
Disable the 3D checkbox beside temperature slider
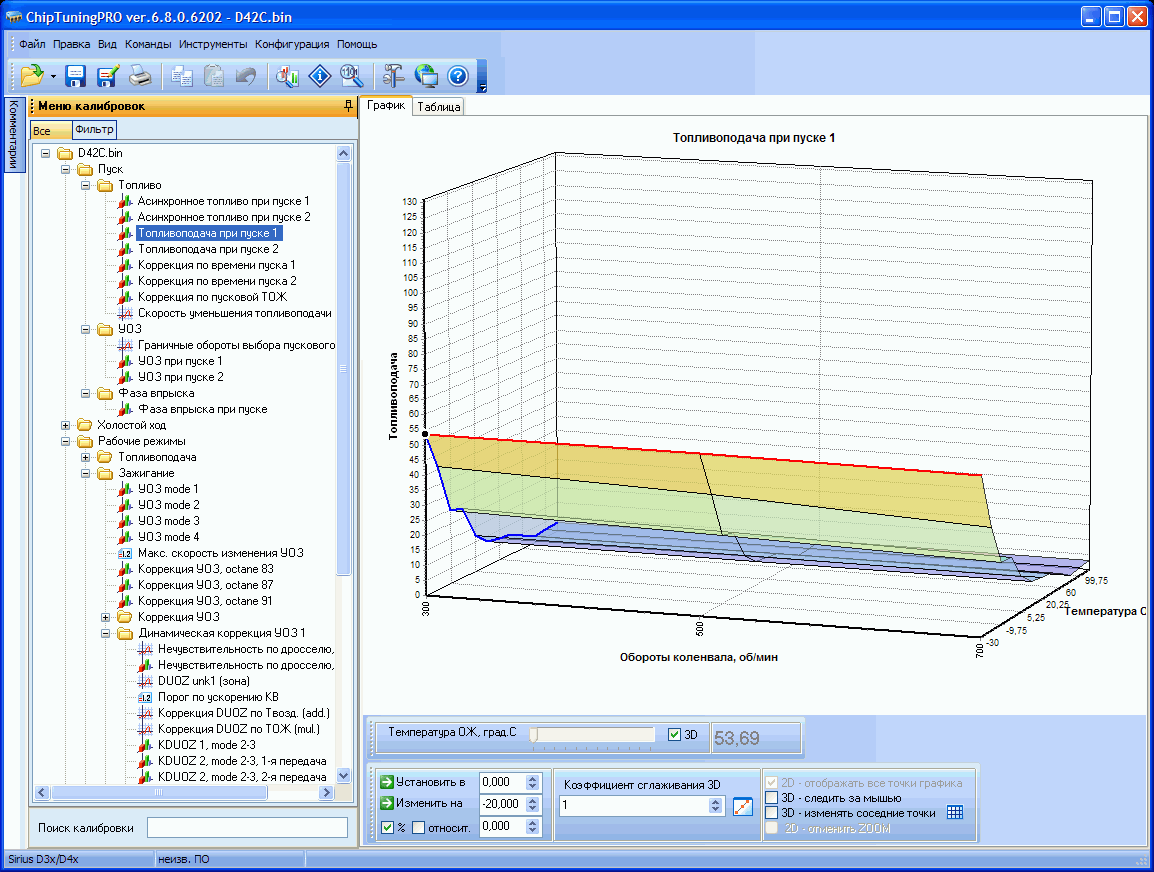click(674, 735)
